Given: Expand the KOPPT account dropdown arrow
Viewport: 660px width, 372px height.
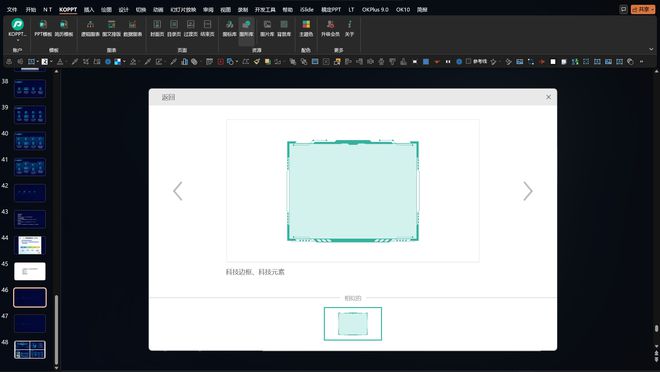Looking at the screenshot, I should point(18,40).
